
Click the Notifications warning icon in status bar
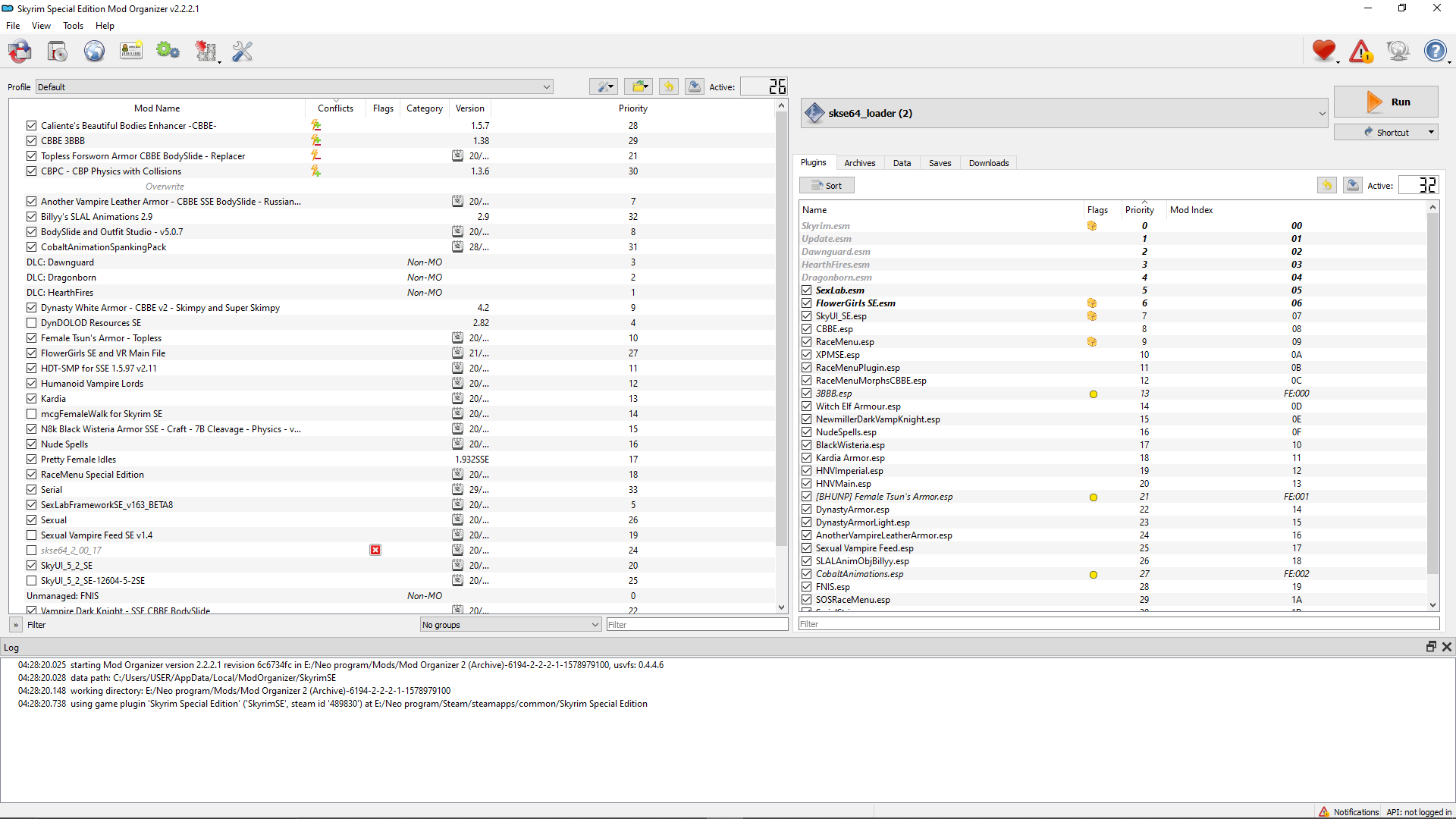pyautogui.click(x=1324, y=811)
